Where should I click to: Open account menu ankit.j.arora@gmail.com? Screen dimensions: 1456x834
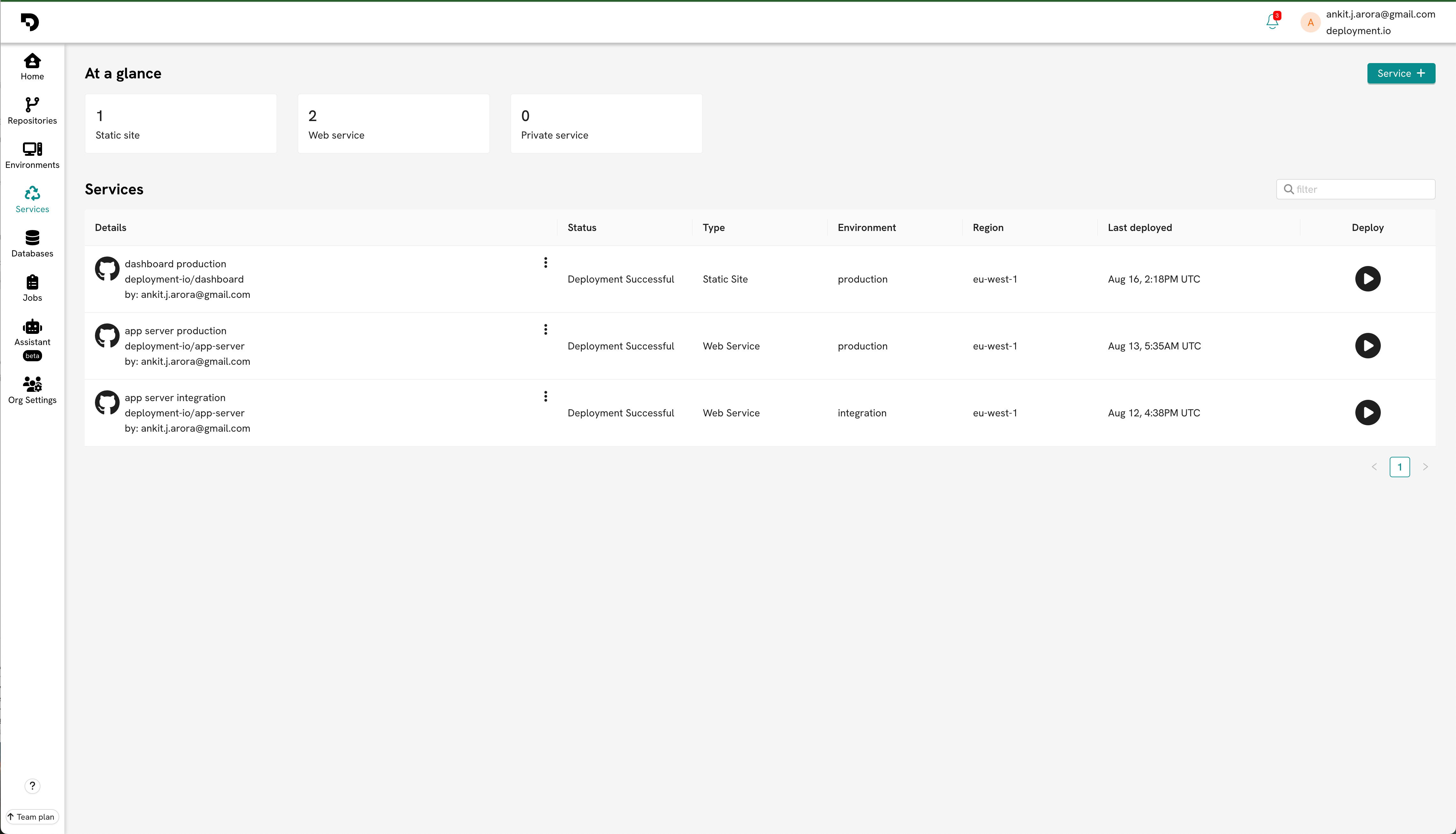[1380, 14]
